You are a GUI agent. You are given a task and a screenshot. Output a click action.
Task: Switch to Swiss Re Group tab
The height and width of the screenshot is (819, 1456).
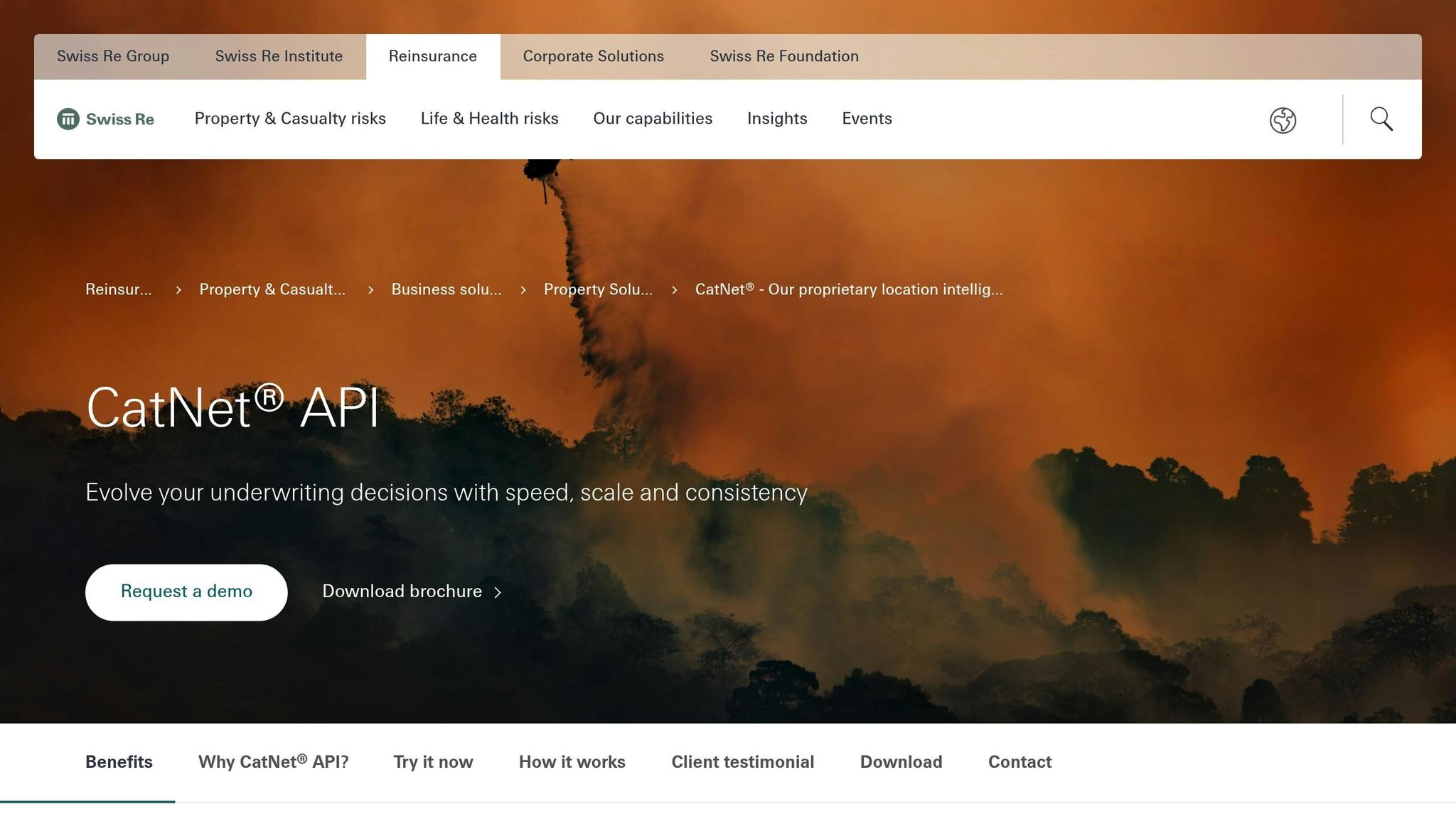tap(113, 56)
